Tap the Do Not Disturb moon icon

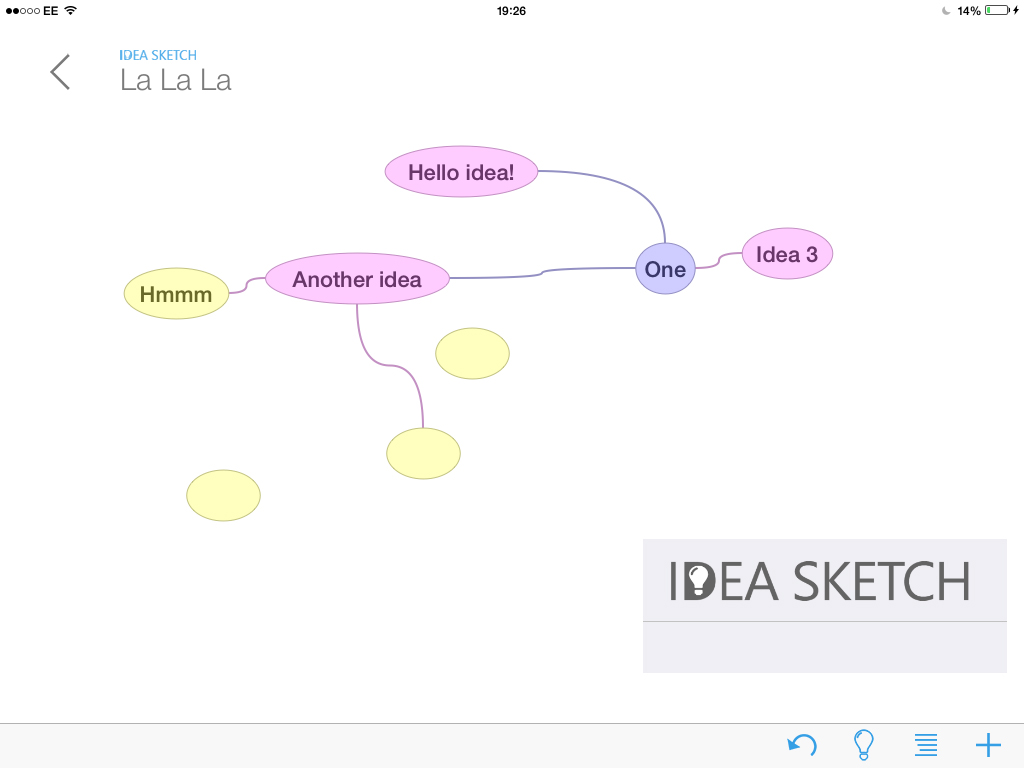click(x=946, y=11)
